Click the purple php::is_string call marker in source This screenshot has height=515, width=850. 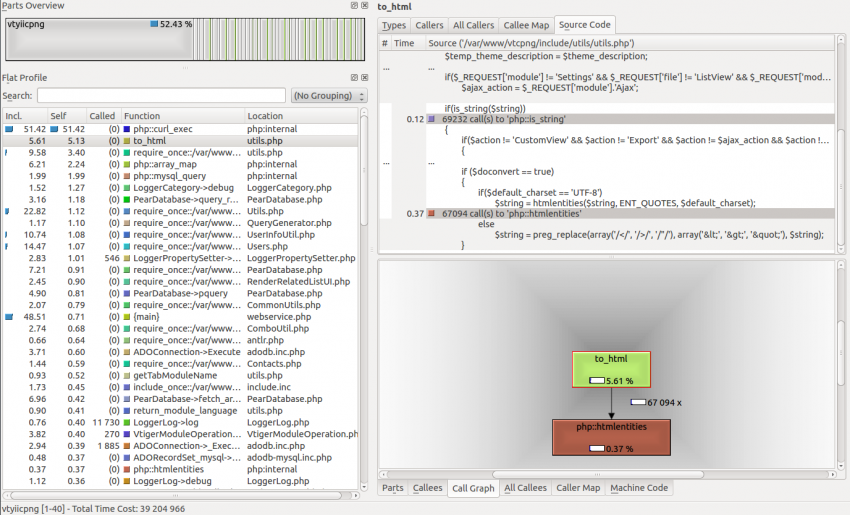(431, 119)
